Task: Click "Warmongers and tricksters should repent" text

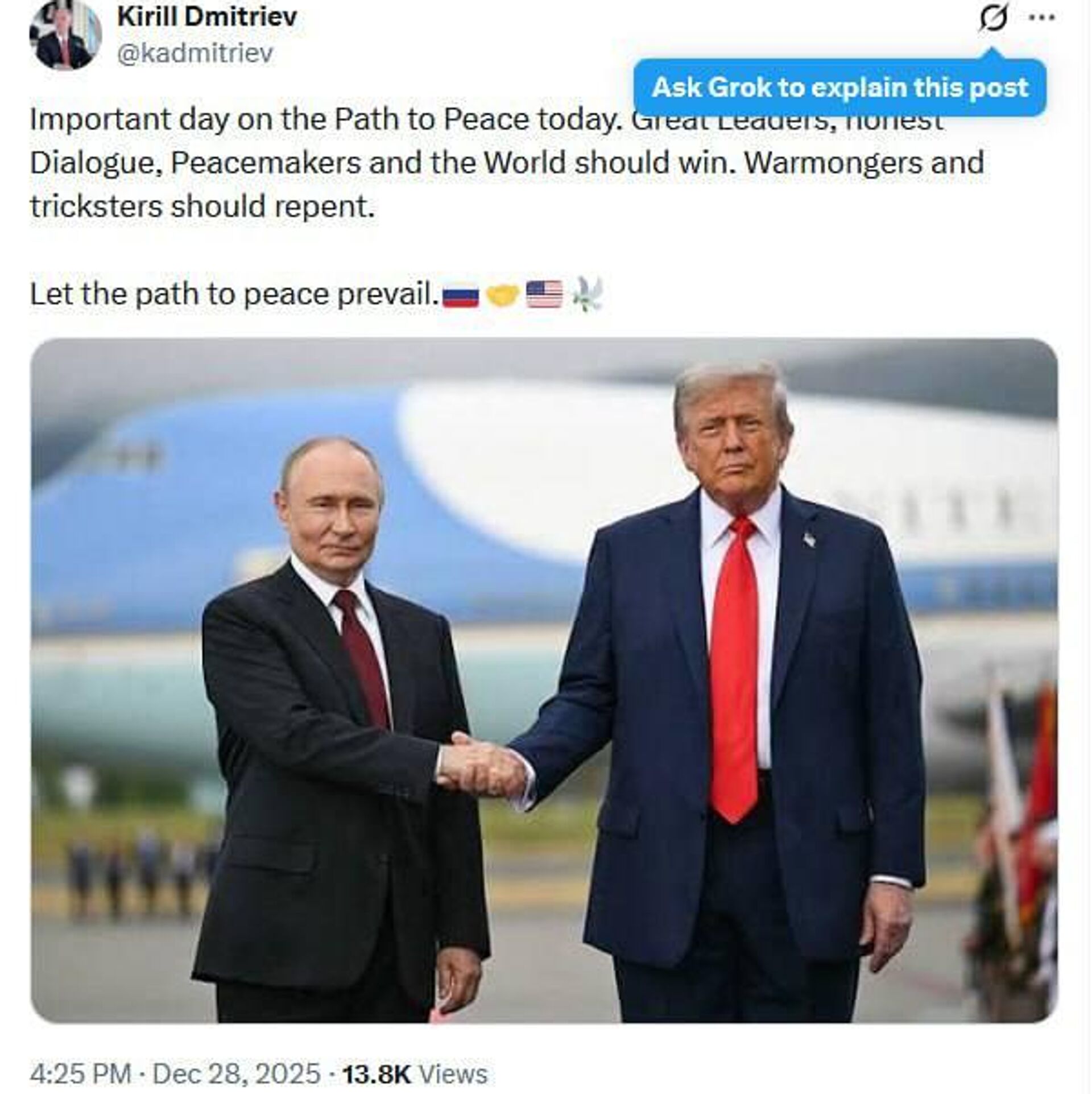Action: point(507,184)
